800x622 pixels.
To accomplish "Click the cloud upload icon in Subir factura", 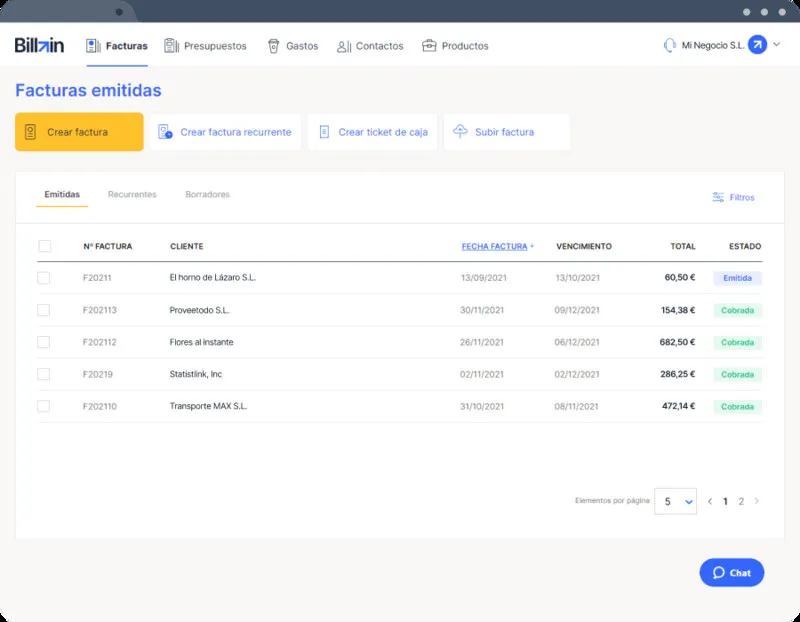I will pyautogui.click(x=460, y=131).
